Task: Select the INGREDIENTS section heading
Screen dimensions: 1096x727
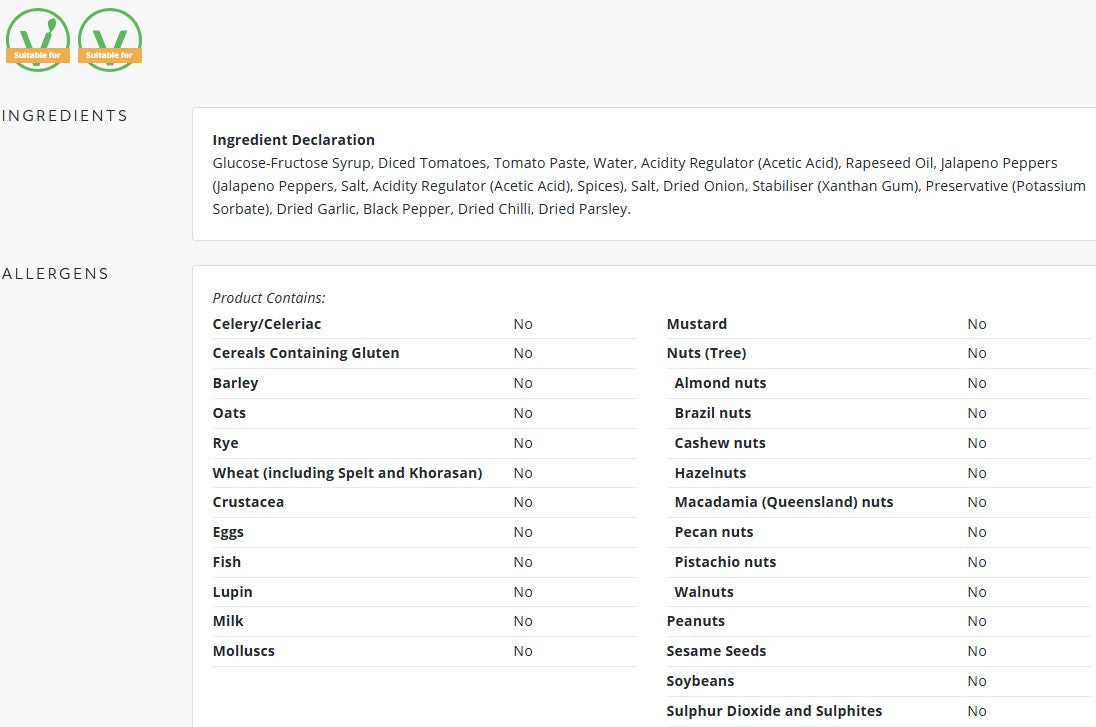Action: pyautogui.click(x=65, y=115)
